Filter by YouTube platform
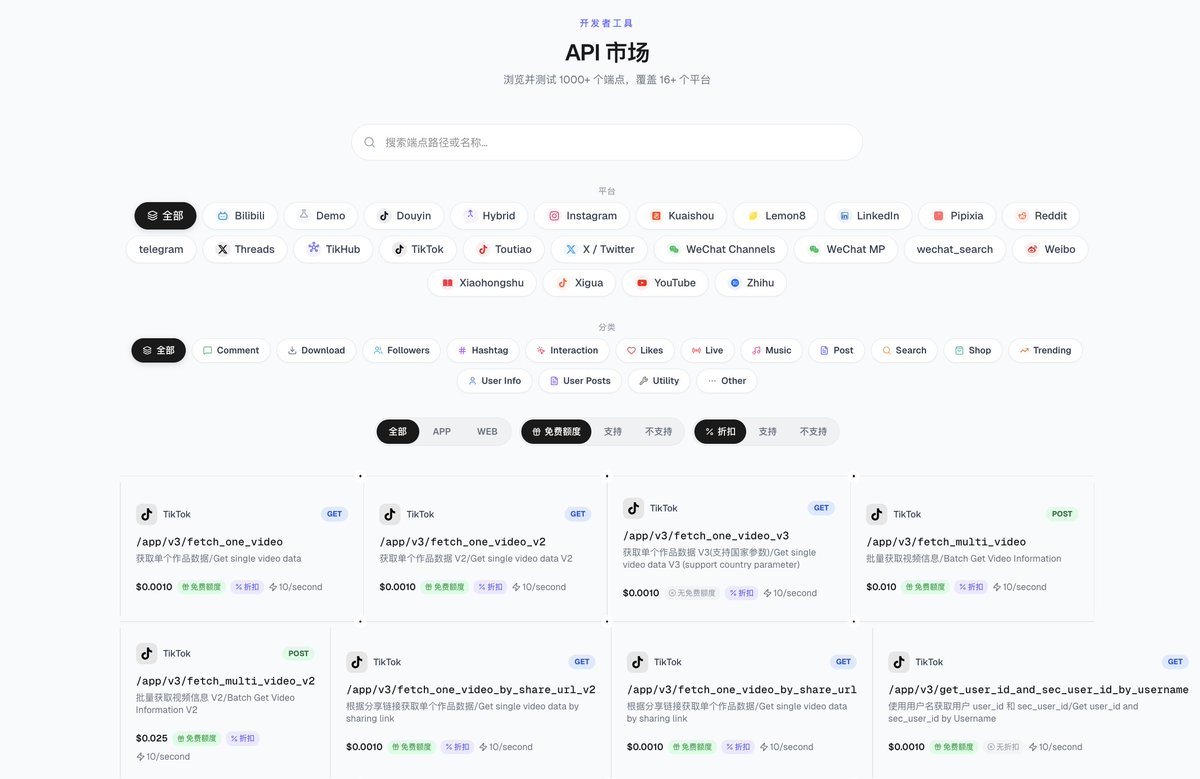 [x=665, y=283]
